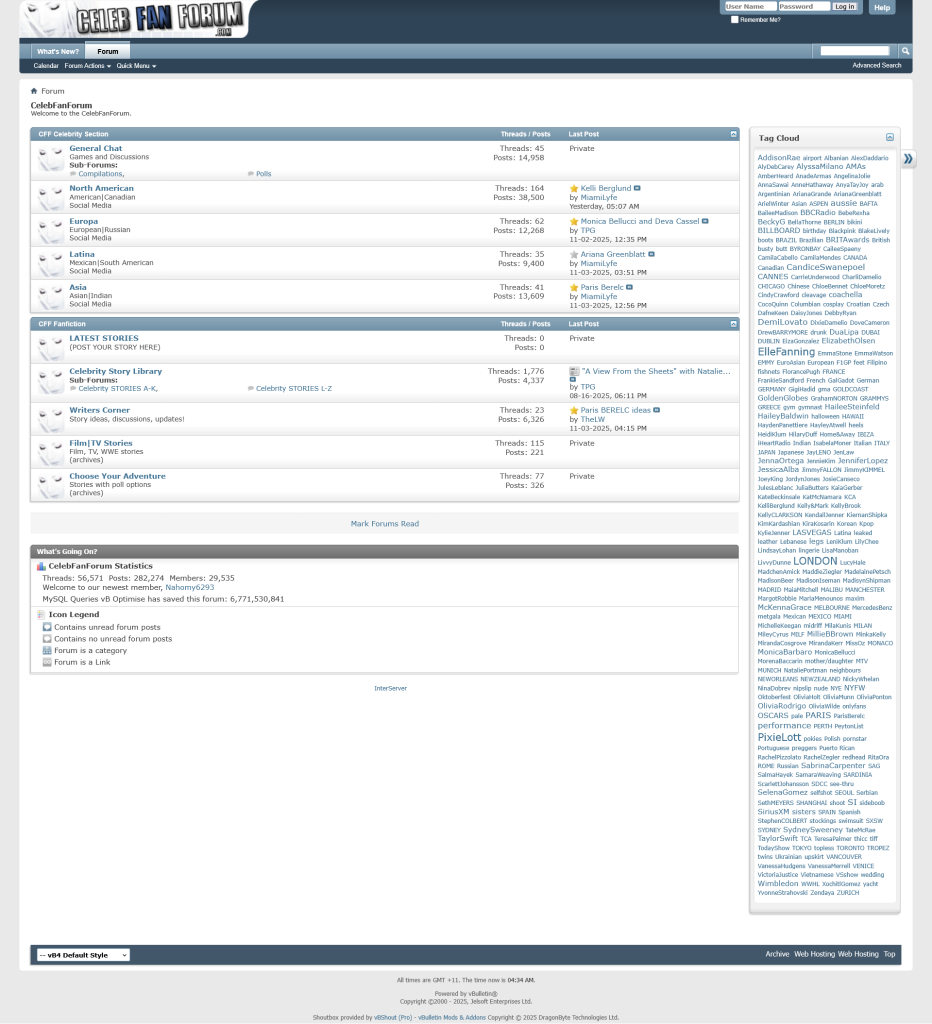Toggle the sidebar with the double-arrow icon
This screenshot has height=1024, width=932.
click(908, 159)
